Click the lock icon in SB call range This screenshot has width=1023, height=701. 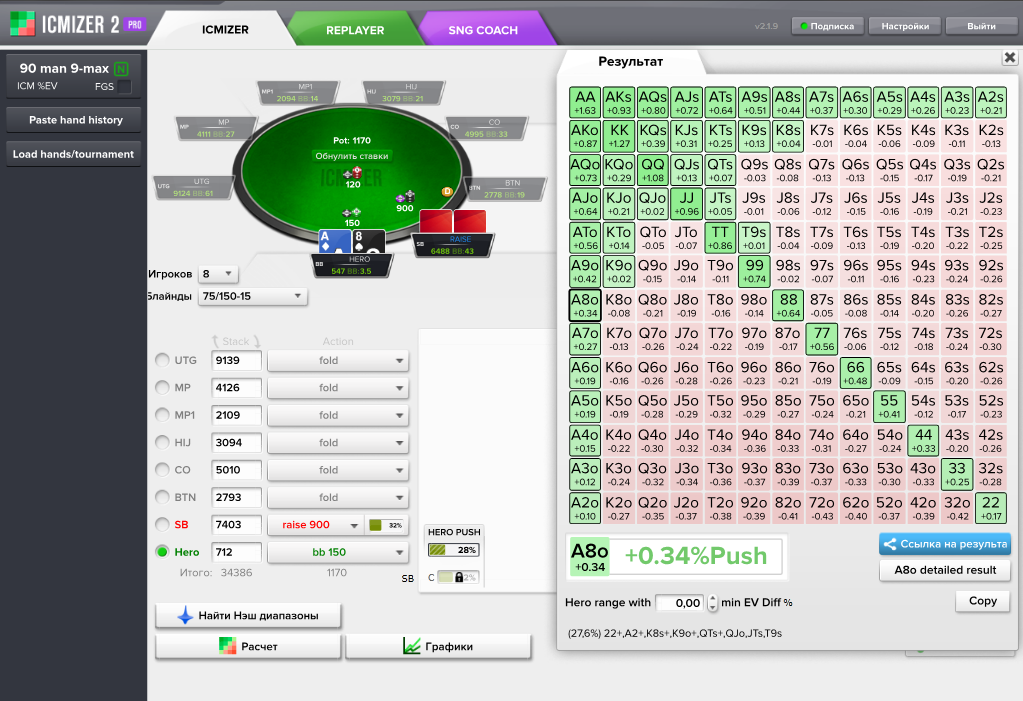click(459, 577)
